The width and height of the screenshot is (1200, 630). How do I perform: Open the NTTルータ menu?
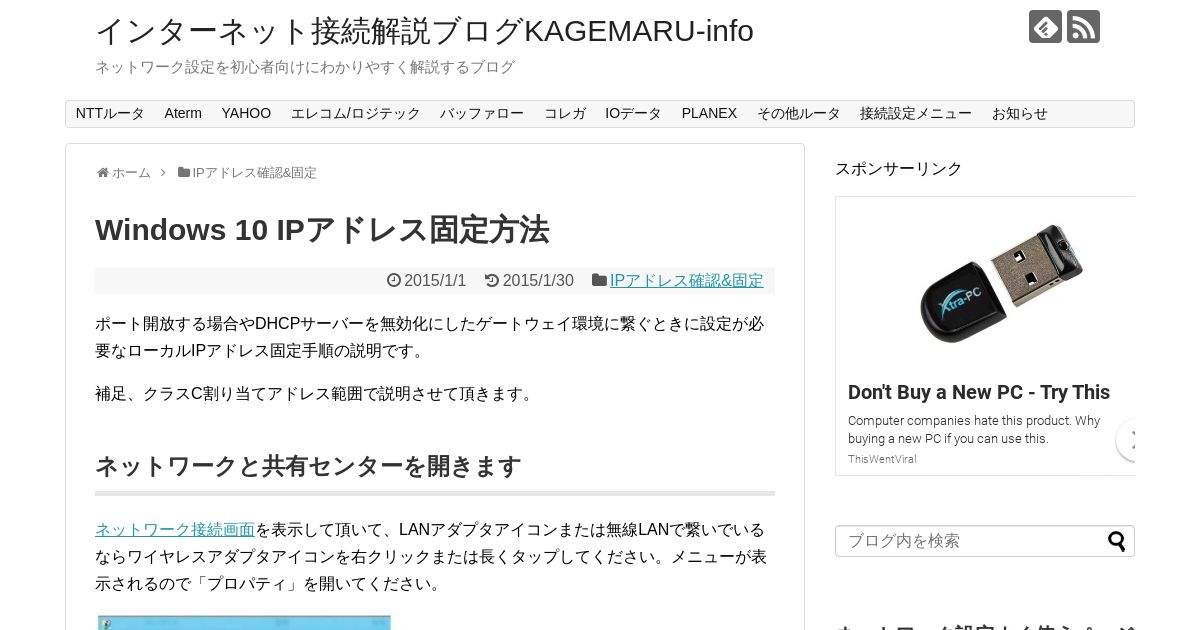click(110, 114)
